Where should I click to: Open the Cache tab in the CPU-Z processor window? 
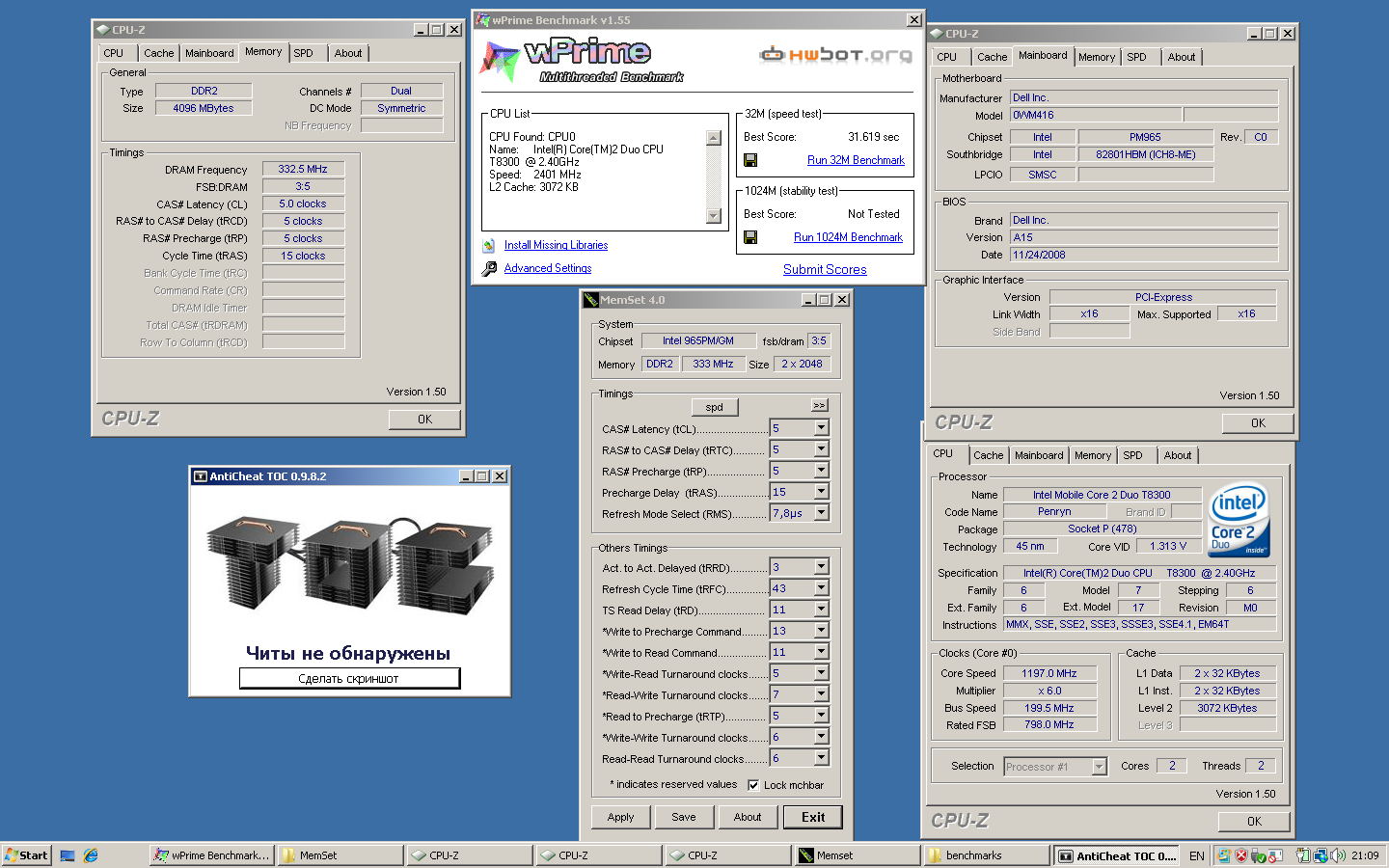click(988, 455)
